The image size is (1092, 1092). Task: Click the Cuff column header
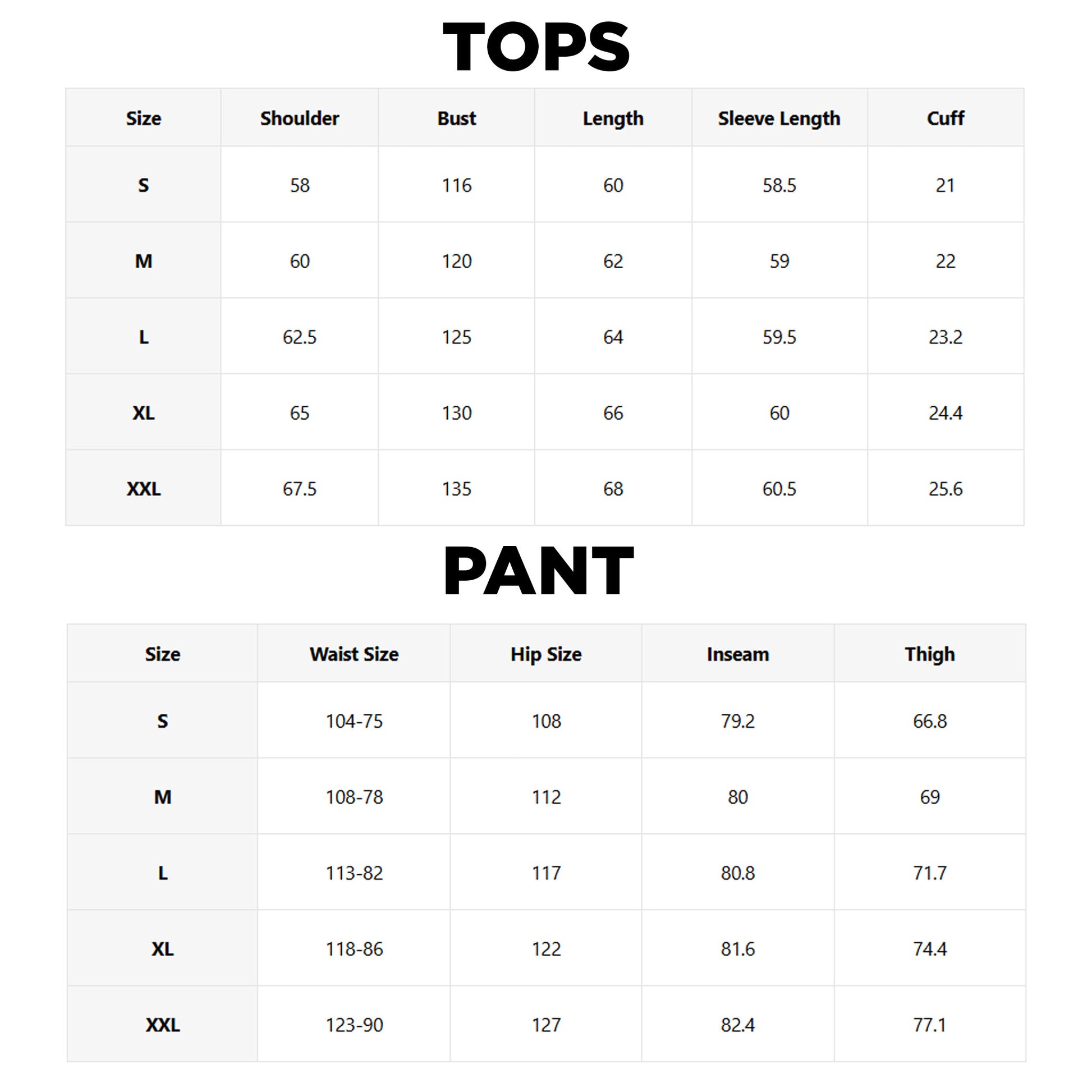(x=946, y=118)
